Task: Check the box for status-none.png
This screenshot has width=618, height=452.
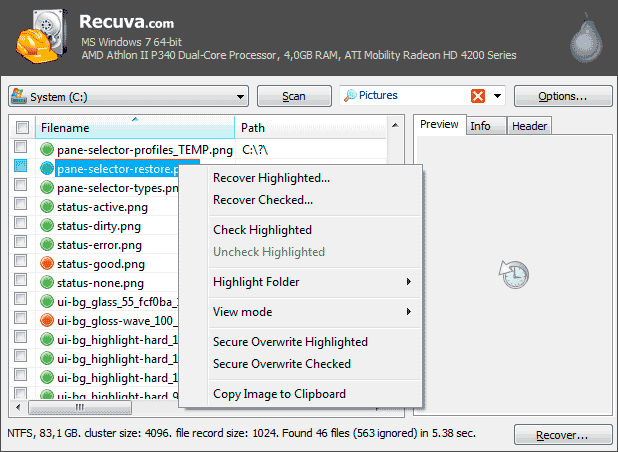Action: click(20, 280)
